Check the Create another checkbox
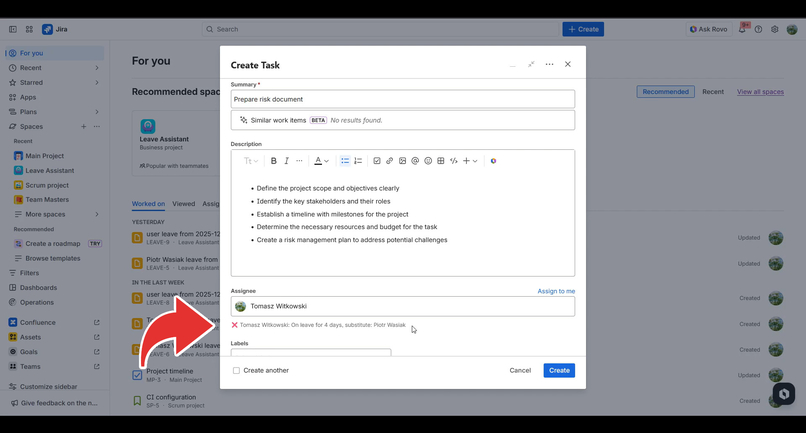806x433 pixels. [x=236, y=370]
